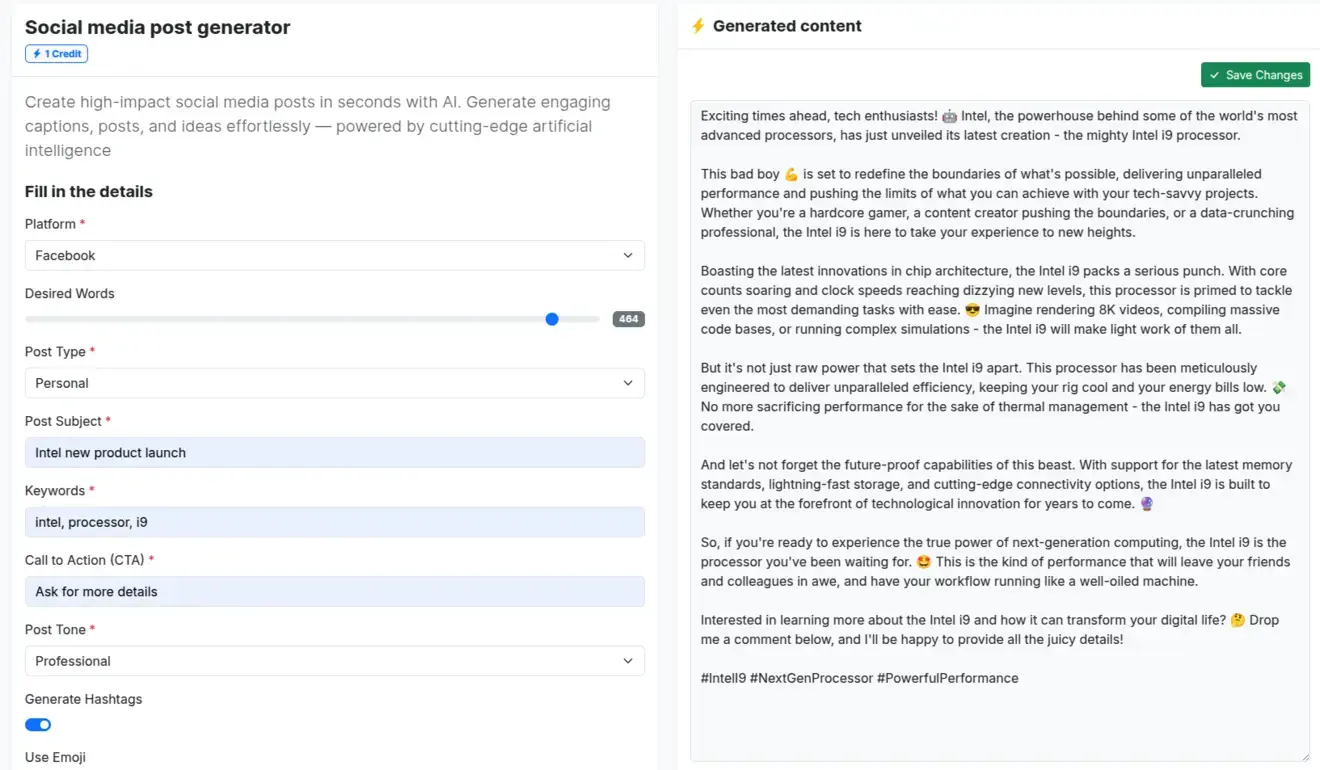The image size is (1320, 770).
Task: Open the Platform dropdown showing Facebook
Action: 334,255
